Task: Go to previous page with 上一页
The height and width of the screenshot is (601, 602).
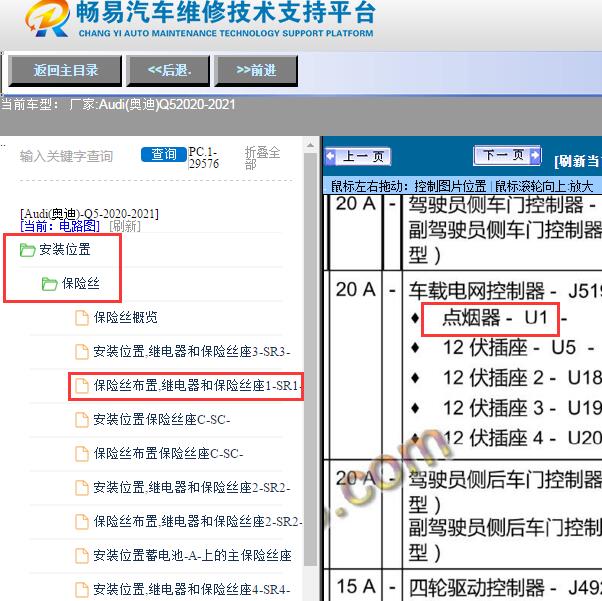Action: (x=358, y=156)
